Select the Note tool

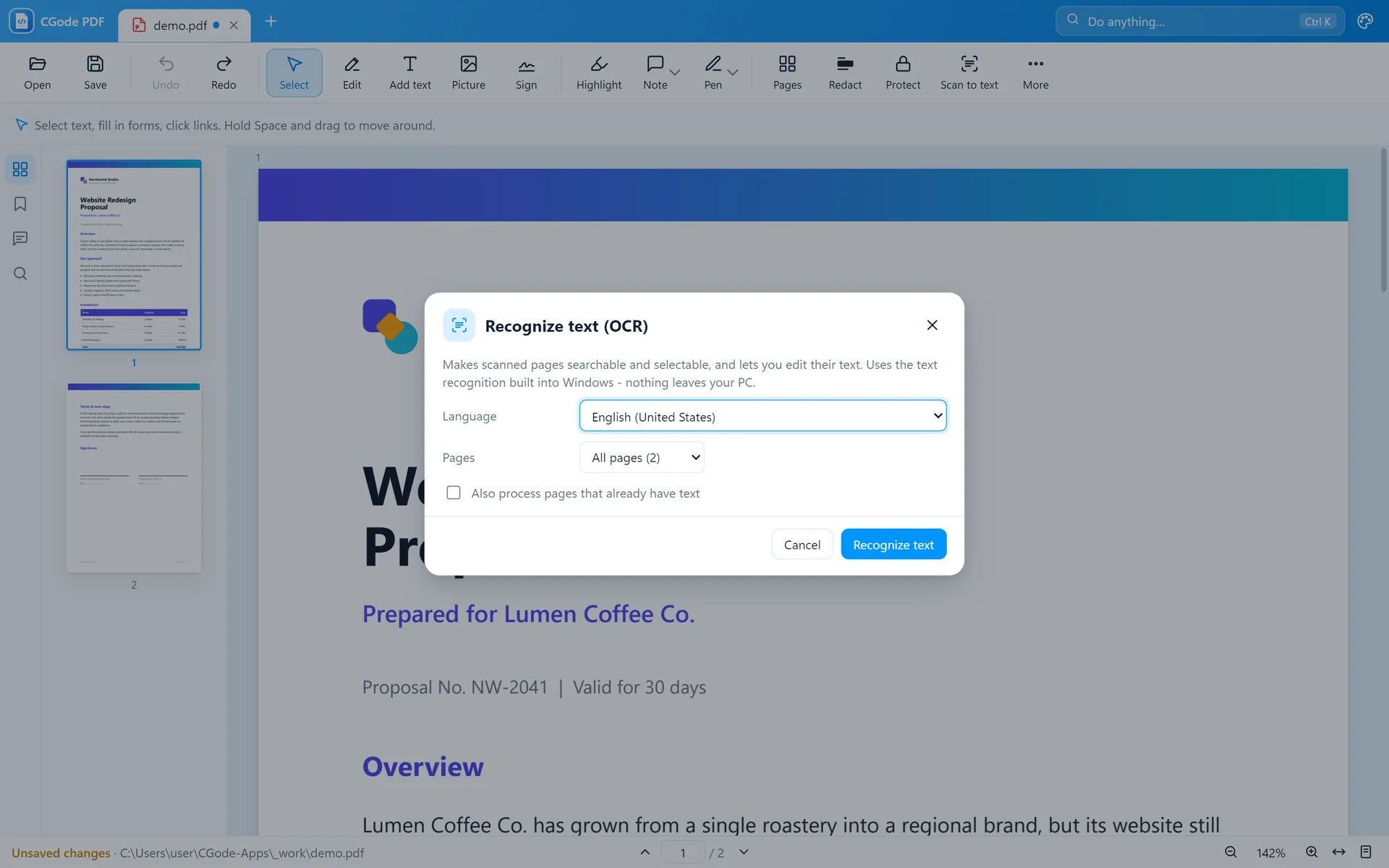[x=655, y=72]
